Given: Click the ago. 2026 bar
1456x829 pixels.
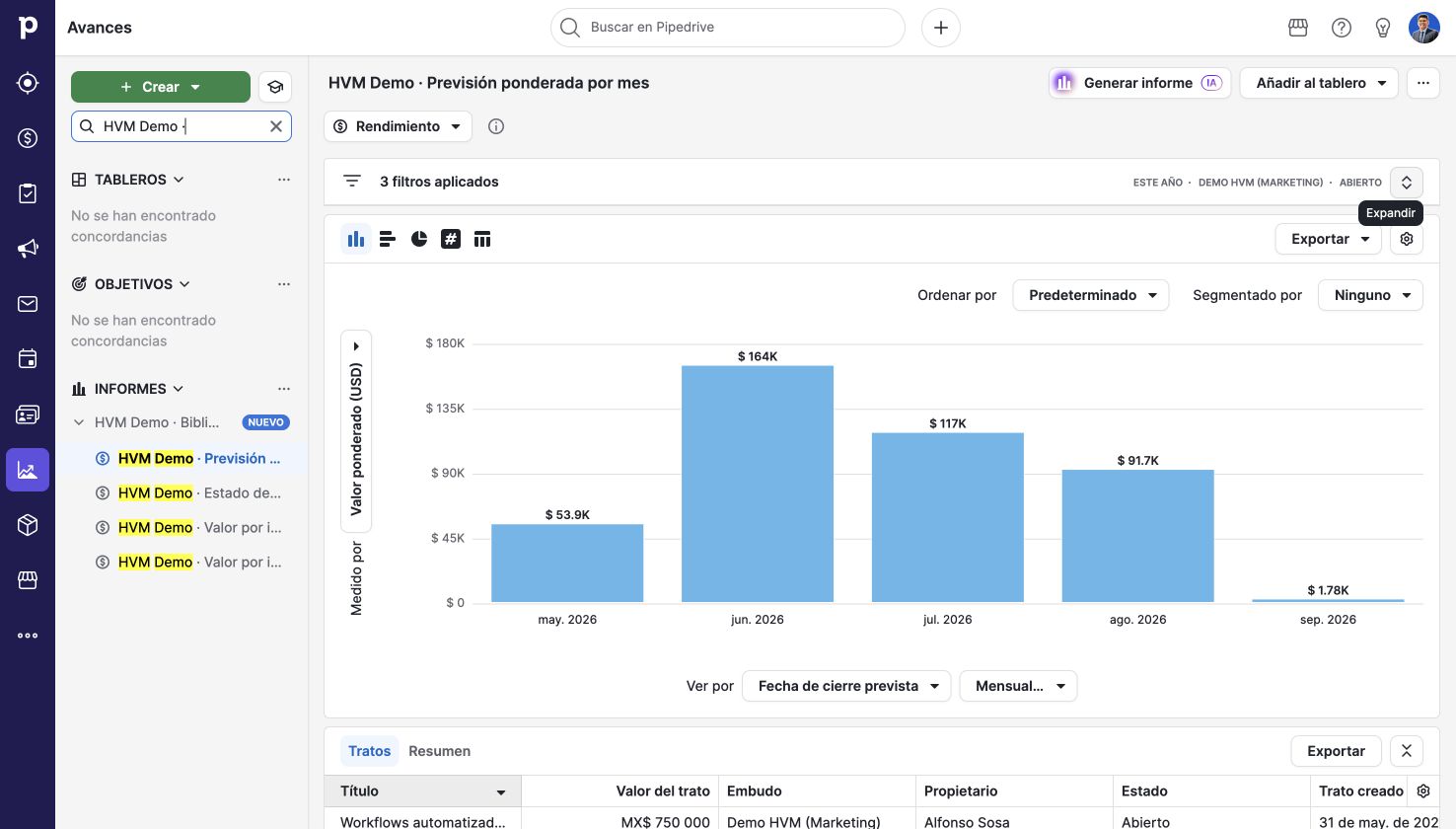Looking at the screenshot, I should 1137,536.
